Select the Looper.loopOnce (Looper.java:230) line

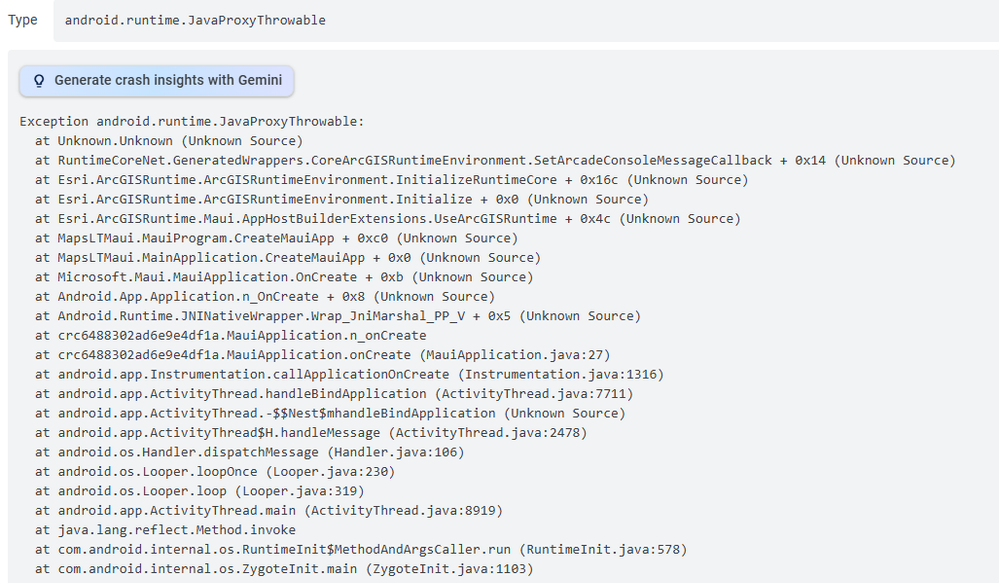tap(215, 471)
